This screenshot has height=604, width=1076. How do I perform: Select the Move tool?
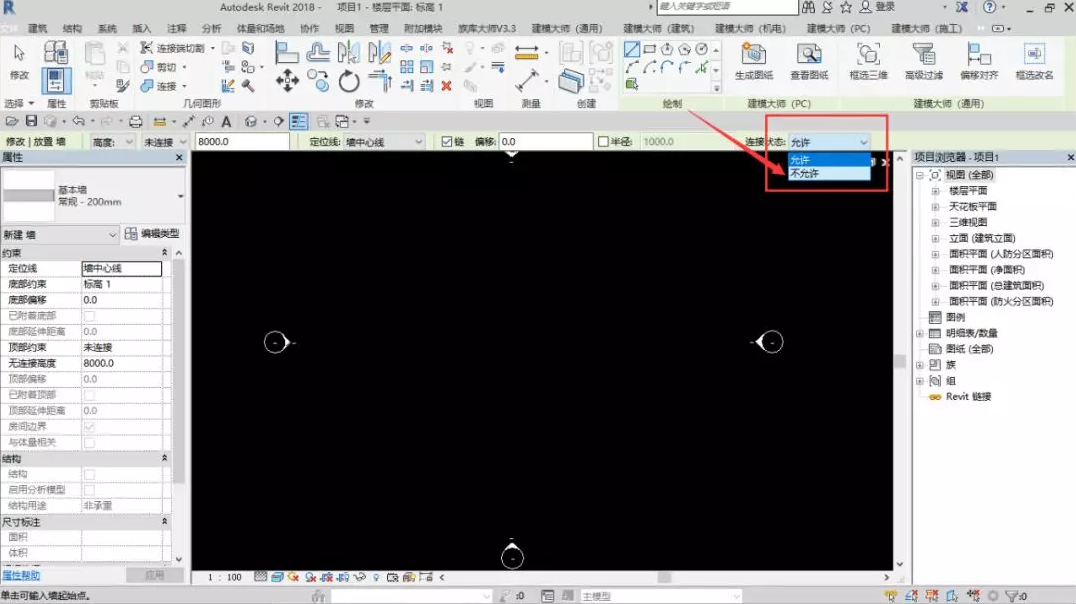pyautogui.click(x=287, y=81)
